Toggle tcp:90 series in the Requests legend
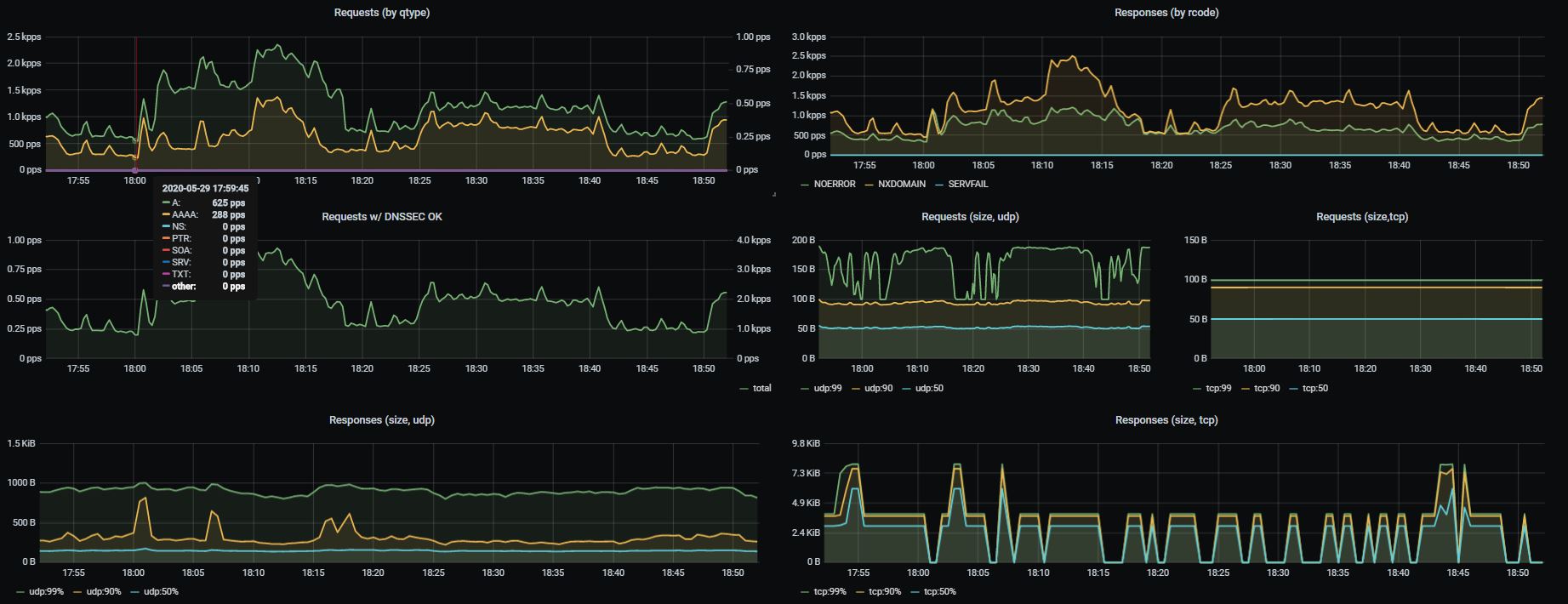The height and width of the screenshot is (604, 1568). click(x=1266, y=388)
